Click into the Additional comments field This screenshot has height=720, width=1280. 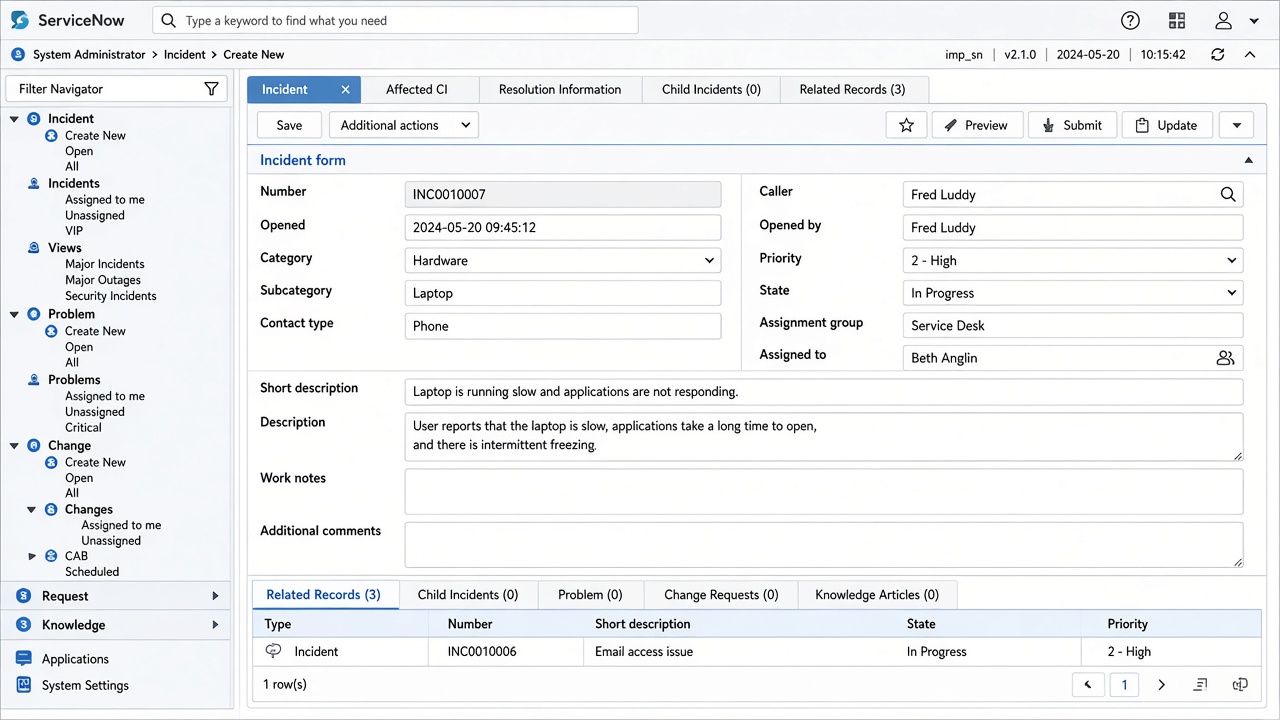(824, 545)
